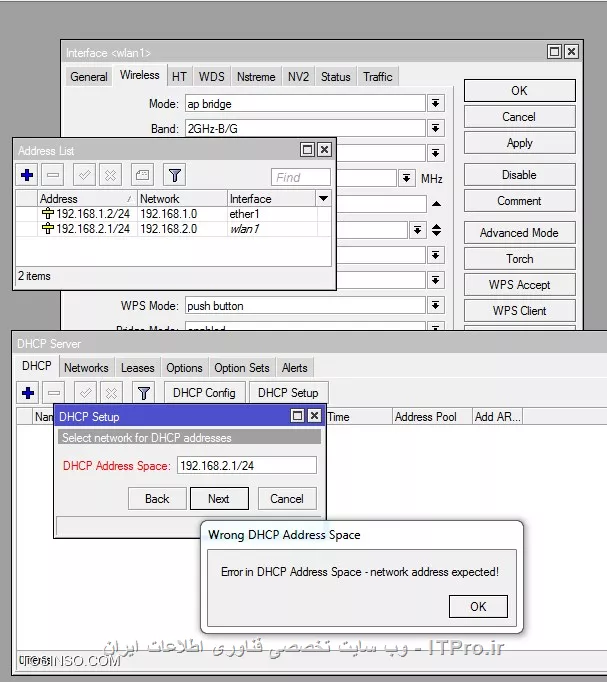Open the NV2 tab
Screen dimensions: 607x682
click(x=298, y=77)
